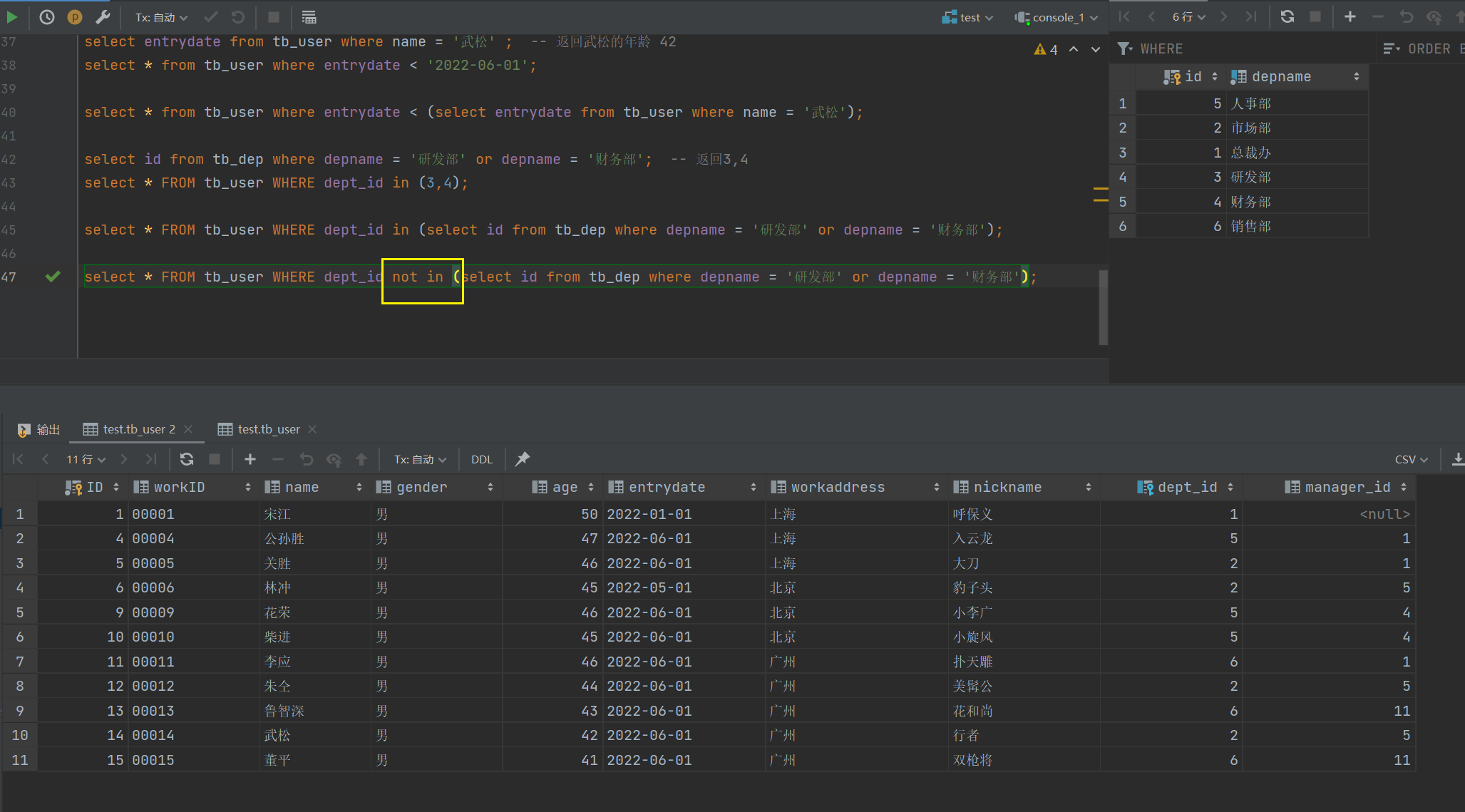Click the green Execute run button
The width and height of the screenshot is (1465, 812).
11,17
